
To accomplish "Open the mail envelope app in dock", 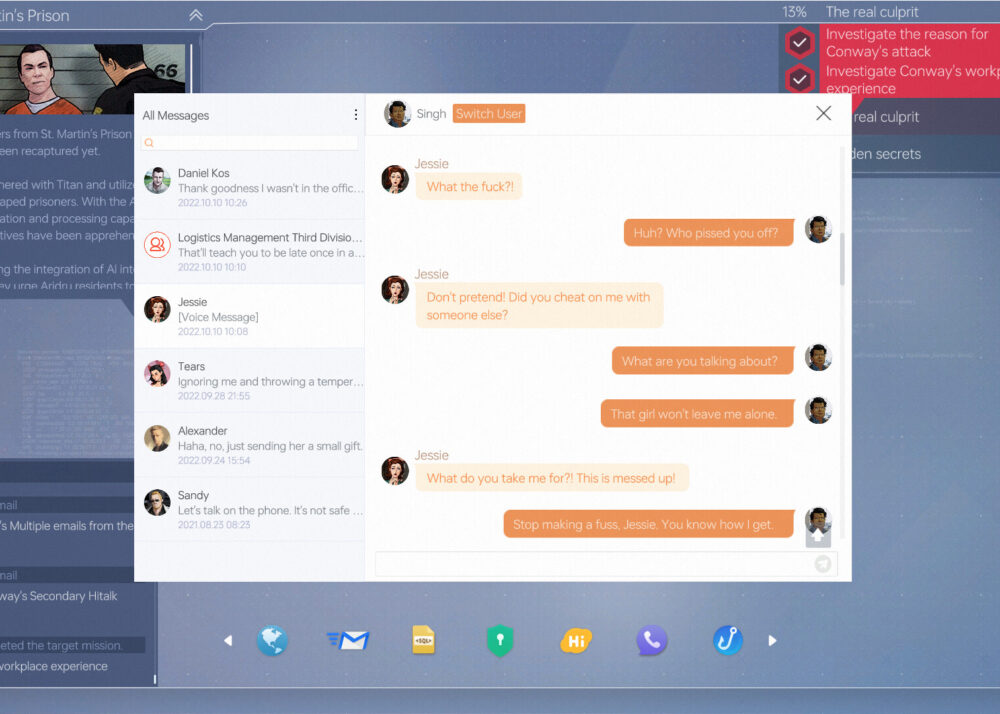I will click(349, 640).
